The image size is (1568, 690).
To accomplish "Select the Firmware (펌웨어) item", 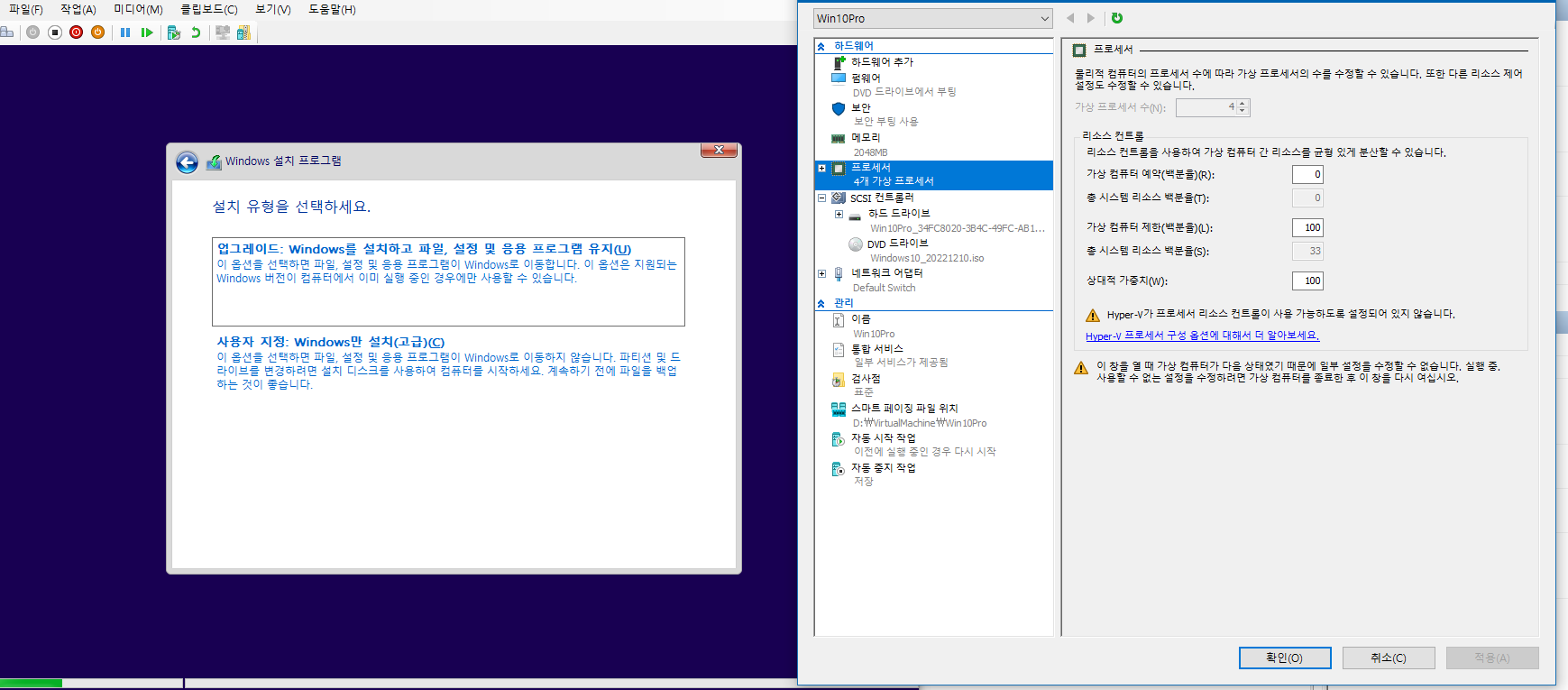I will coord(866,78).
